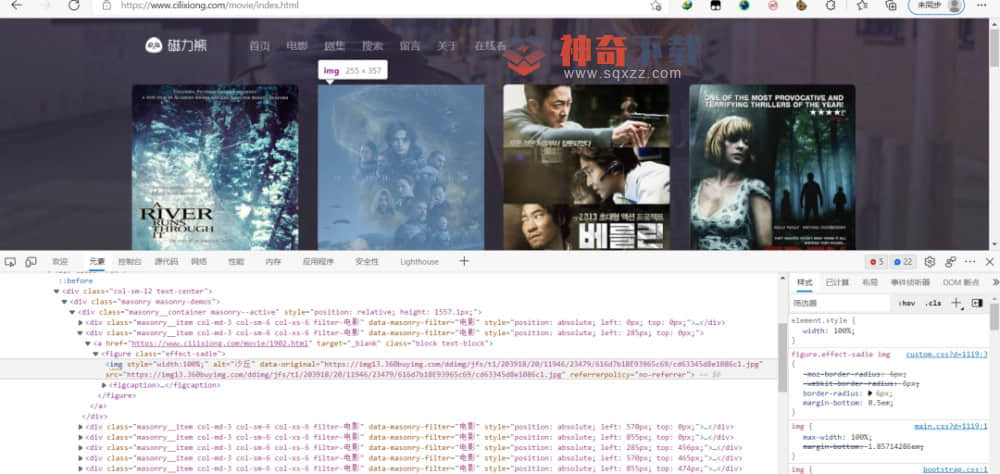
Task: Open the Collections icon in browser toolbar
Action: coord(891,5)
